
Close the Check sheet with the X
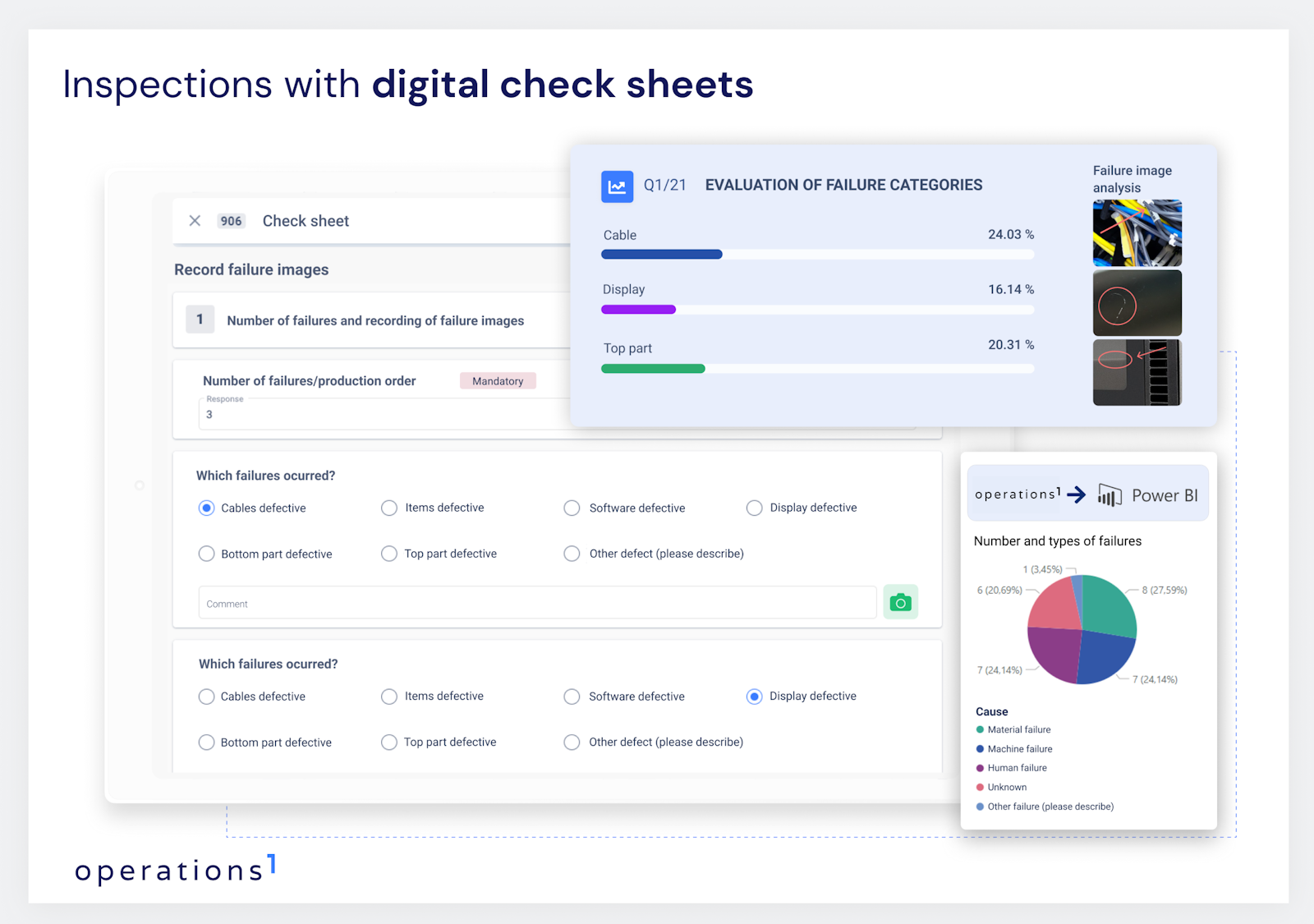coord(195,220)
